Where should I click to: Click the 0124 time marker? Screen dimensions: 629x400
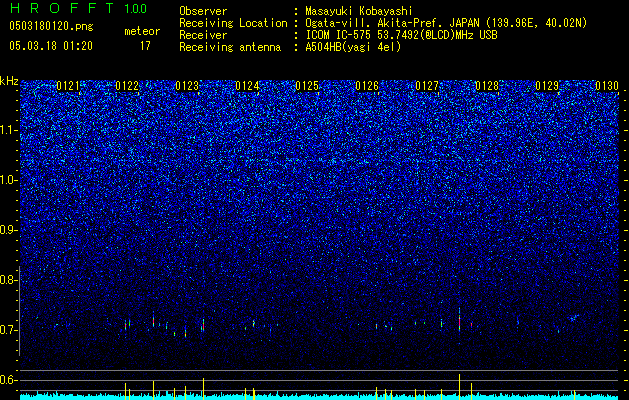pyautogui.click(x=247, y=86)
